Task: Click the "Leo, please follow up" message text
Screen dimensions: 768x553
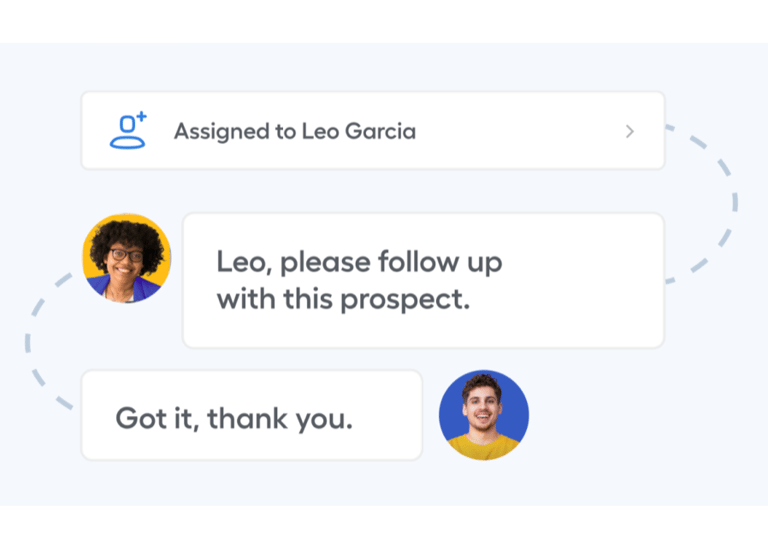Action: (359, 262)
